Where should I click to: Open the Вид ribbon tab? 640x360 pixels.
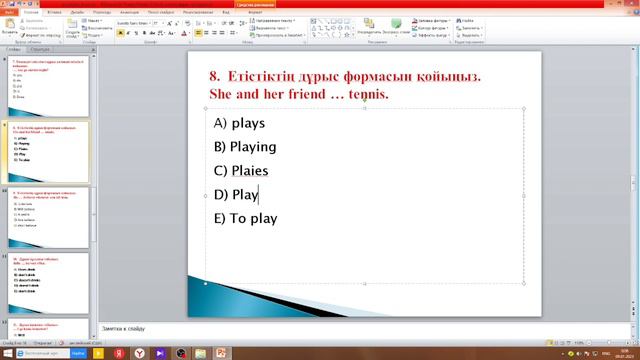(226, 12)
